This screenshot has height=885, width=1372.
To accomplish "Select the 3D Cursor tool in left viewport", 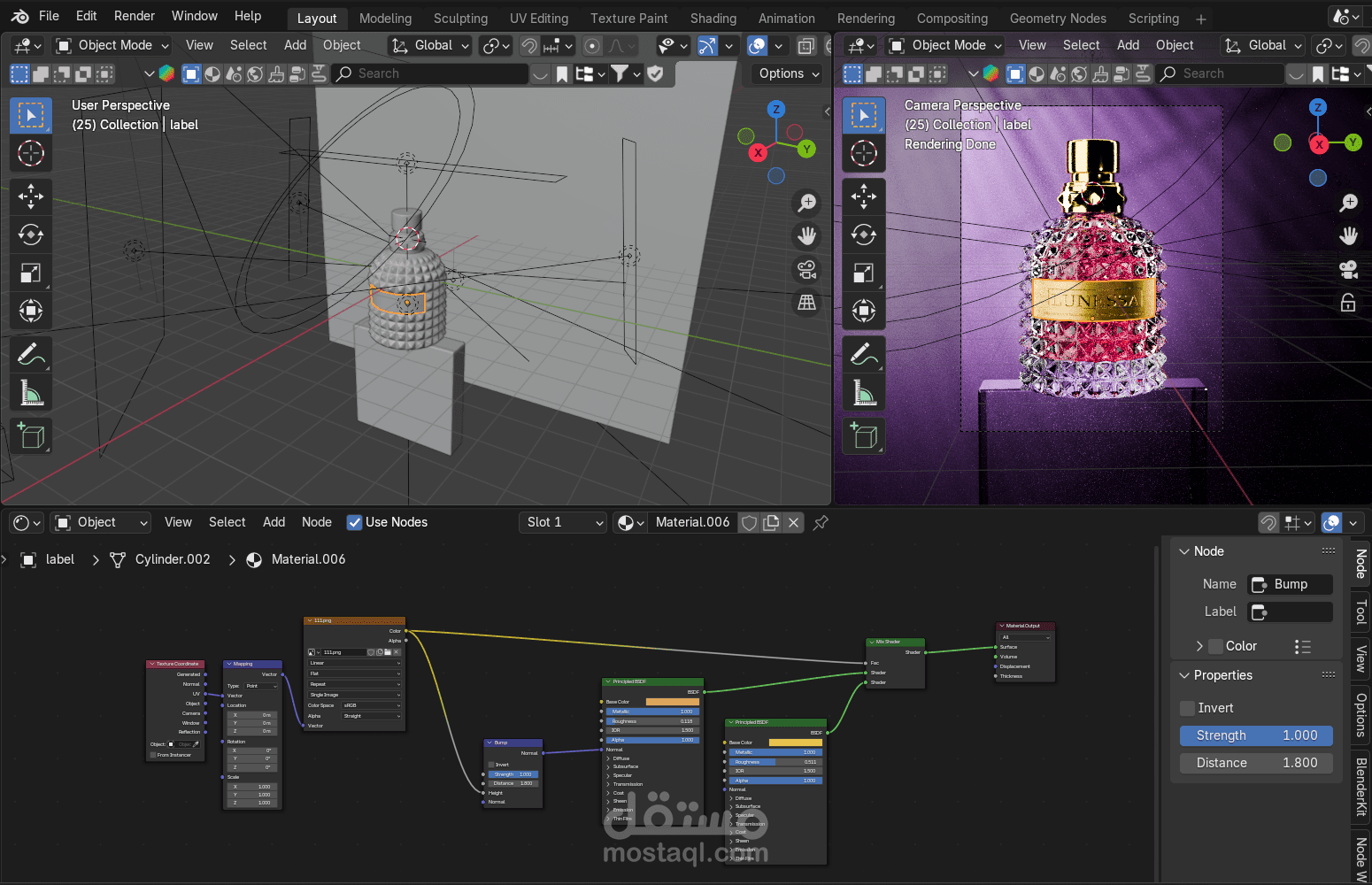I will pyautogui.click(x=31, y=153).
